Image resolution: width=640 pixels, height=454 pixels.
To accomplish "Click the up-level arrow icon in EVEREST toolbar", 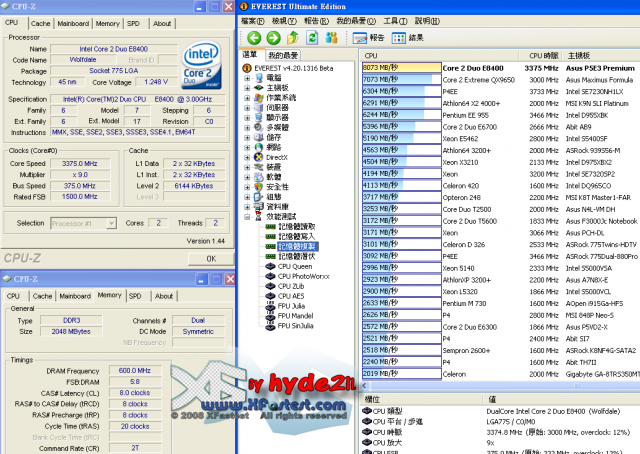I will (x=293, y=38).
